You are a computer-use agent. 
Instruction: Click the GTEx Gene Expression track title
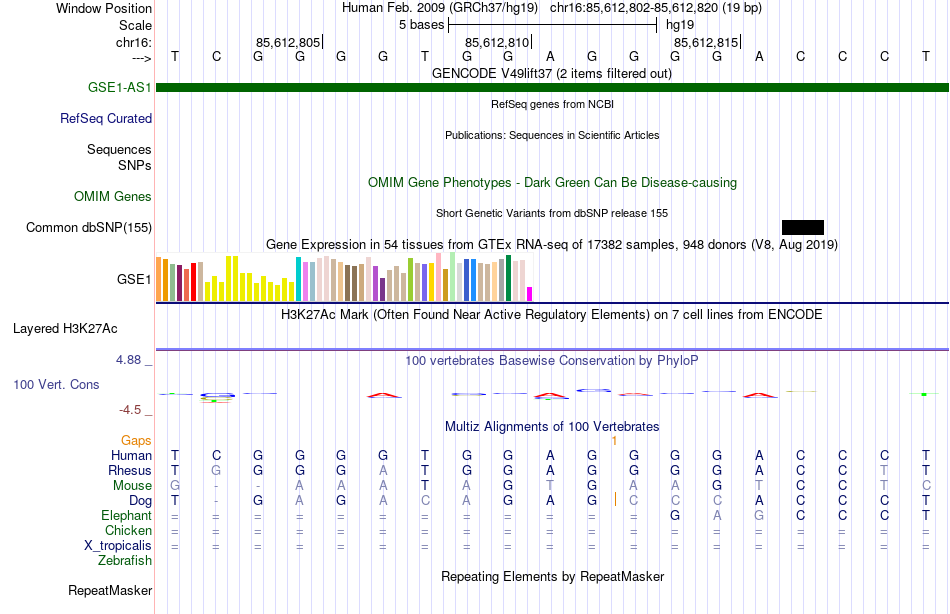coord(552,244)
